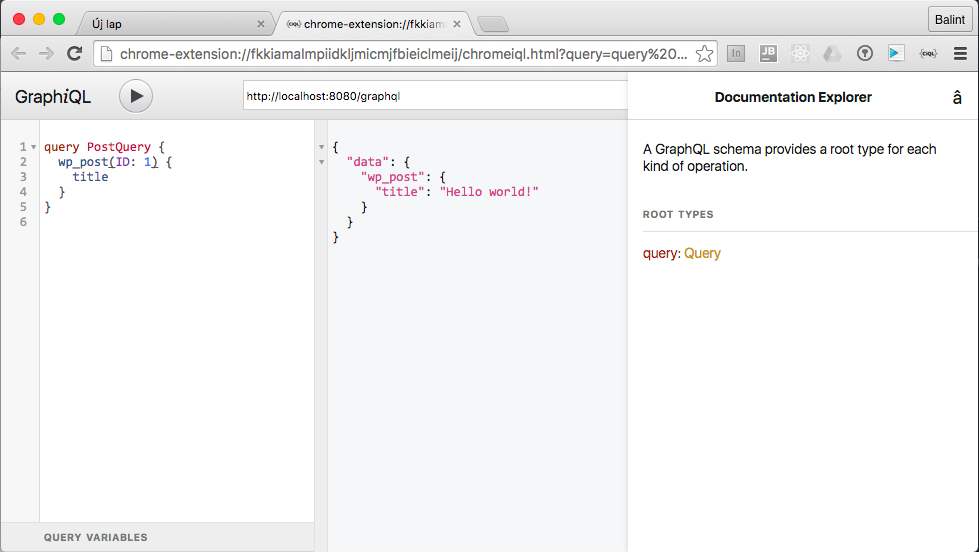Collapse the root object in the result
Screen dimensions: 979x552
(322, 147)
